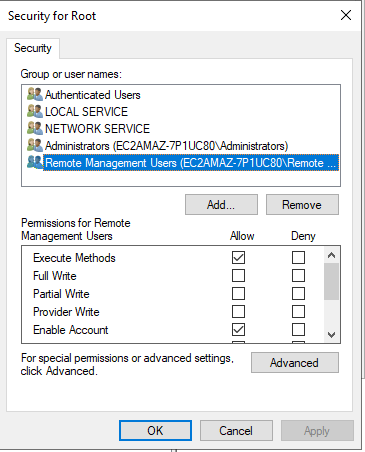Open Advanced security settings

point(295,363)
